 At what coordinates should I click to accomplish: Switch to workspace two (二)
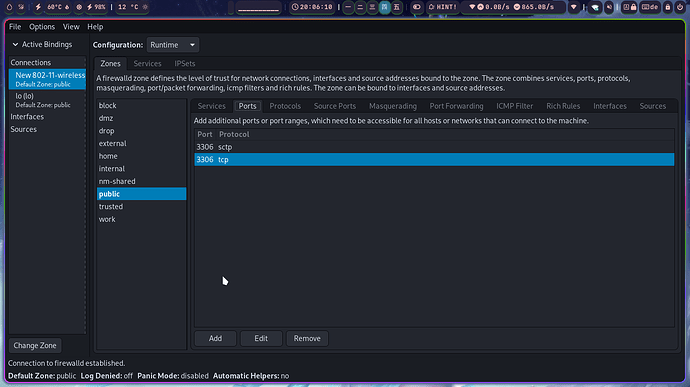[x=360, y=7]
